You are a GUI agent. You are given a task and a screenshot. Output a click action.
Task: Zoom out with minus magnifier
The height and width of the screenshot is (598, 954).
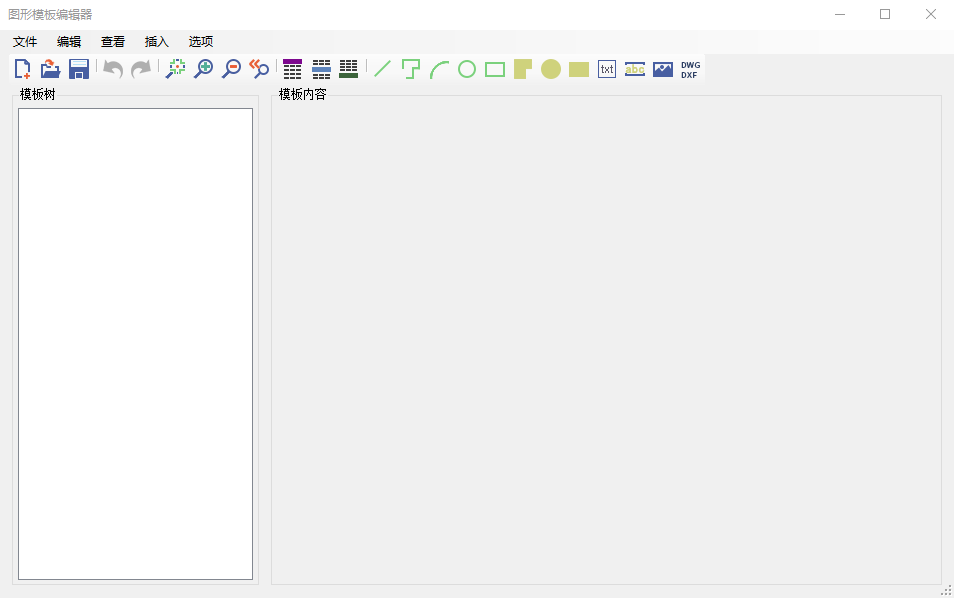coord(232,69)
